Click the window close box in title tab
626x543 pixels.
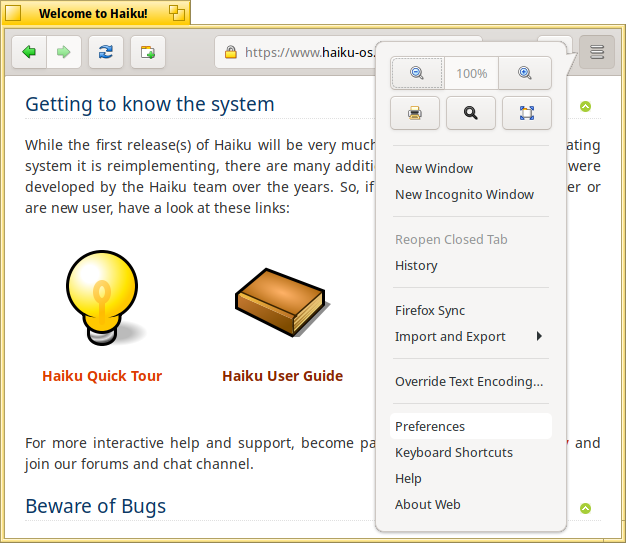tap(13, 13)
